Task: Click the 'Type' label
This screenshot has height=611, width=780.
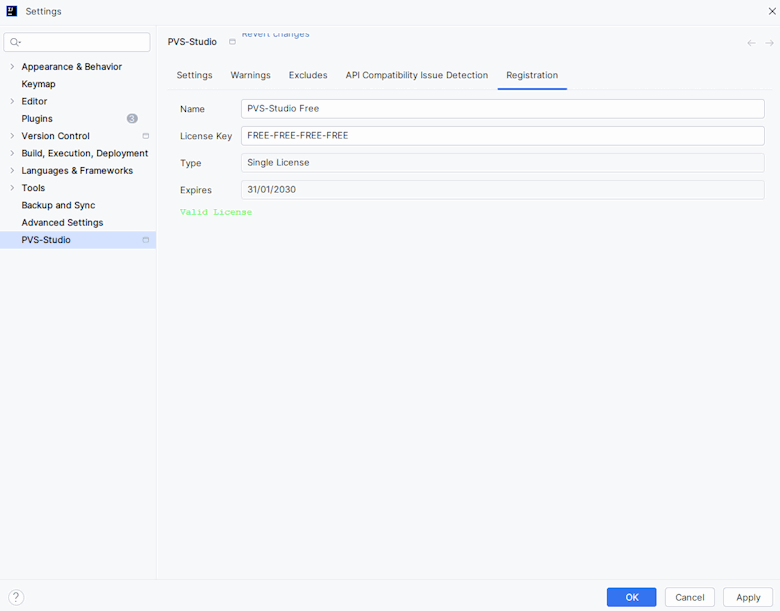Action: (191, 163)
